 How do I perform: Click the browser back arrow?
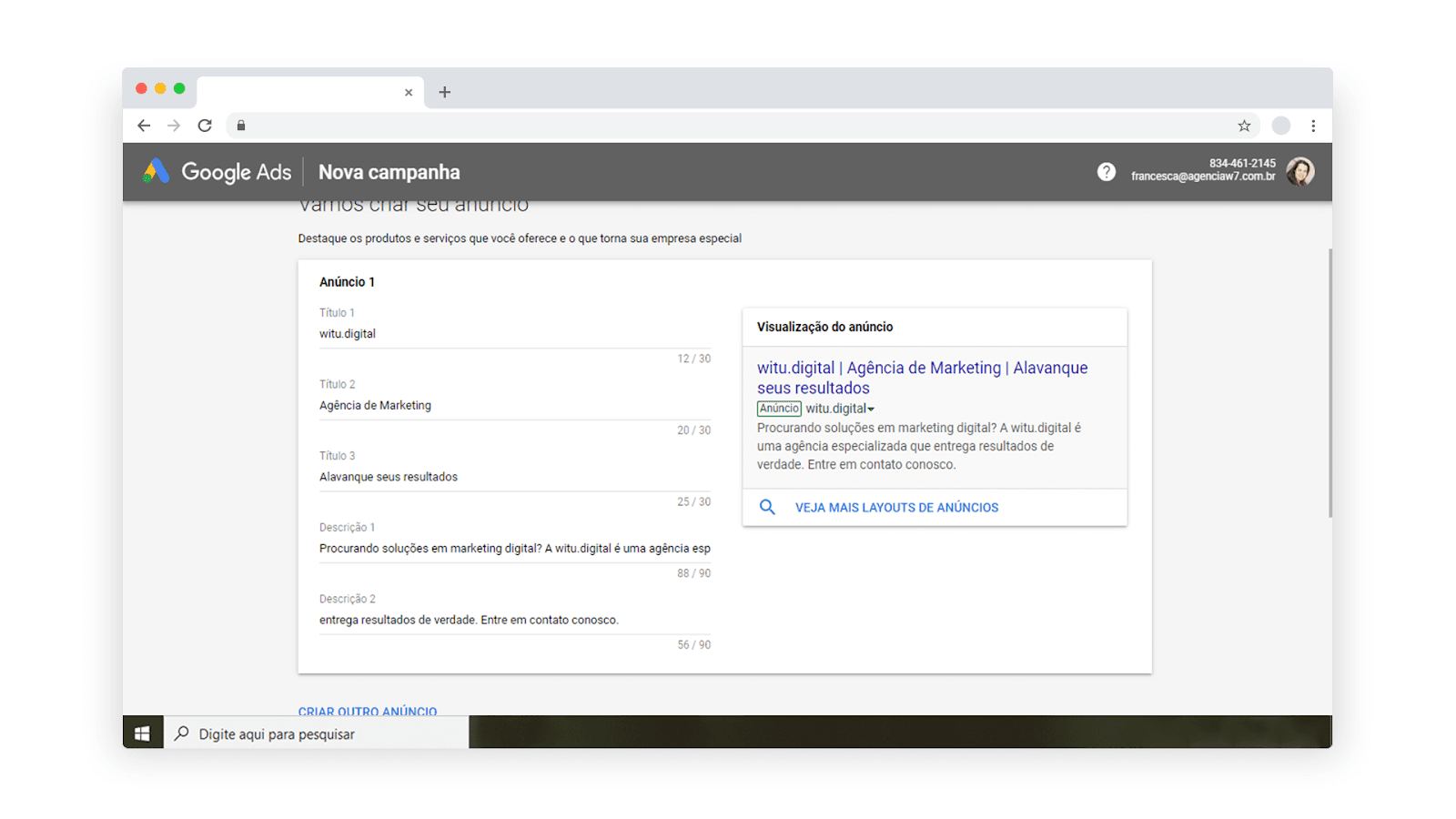pyautogui.click(x=144, y=126)
